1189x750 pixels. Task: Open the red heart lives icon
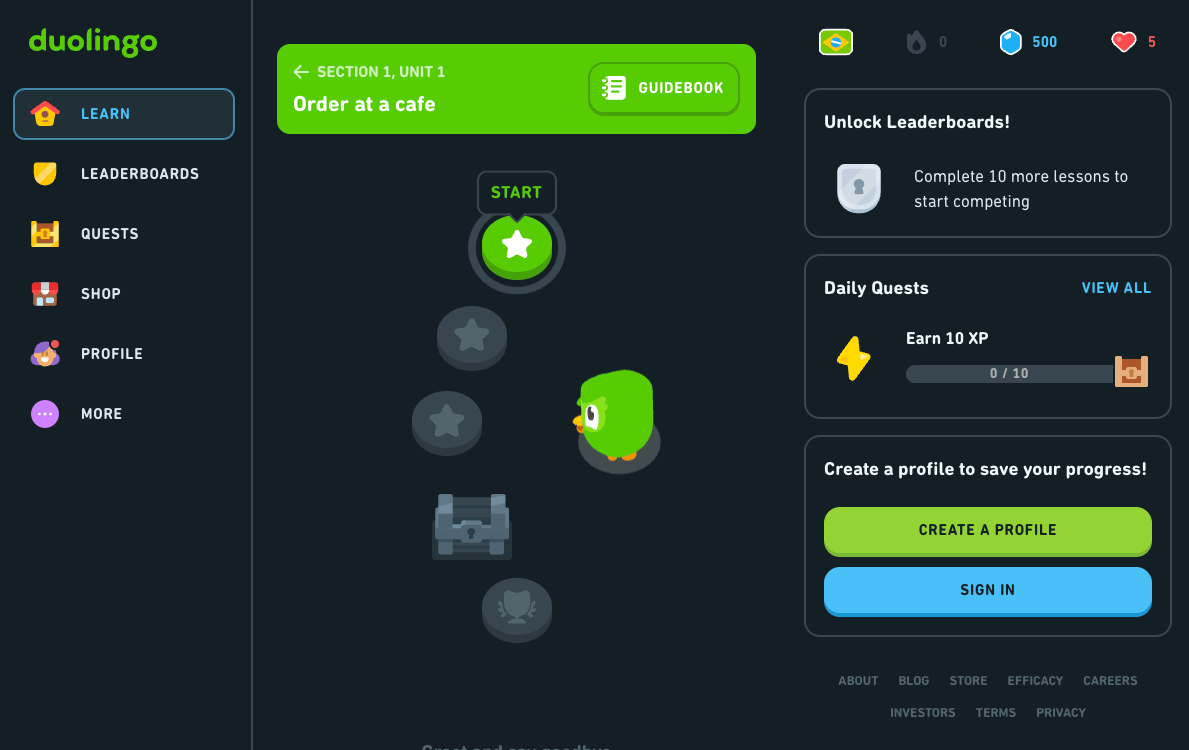point(1123,42)
